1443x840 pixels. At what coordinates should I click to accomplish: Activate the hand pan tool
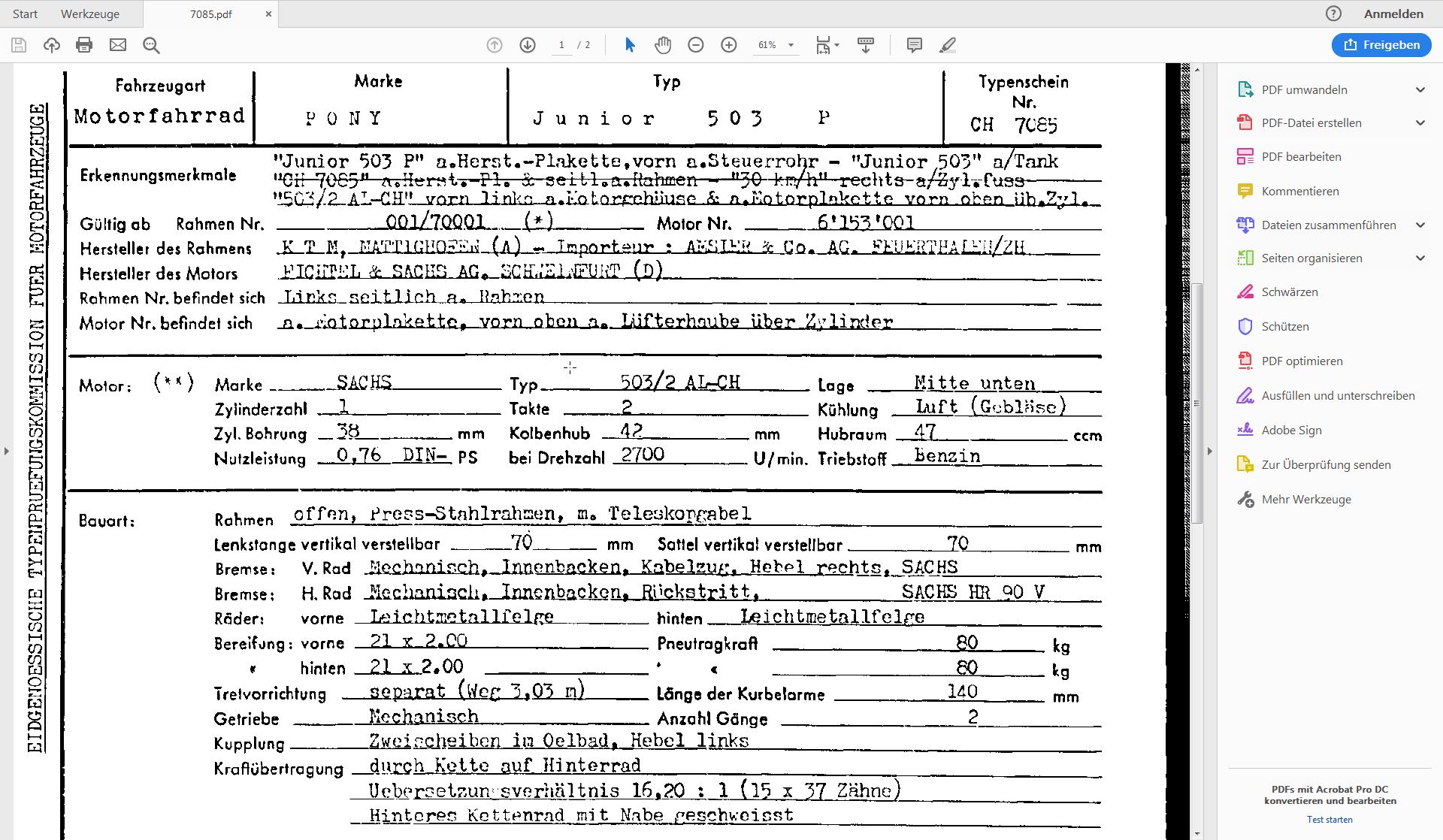pyautogui.click(x=662, y=45)
